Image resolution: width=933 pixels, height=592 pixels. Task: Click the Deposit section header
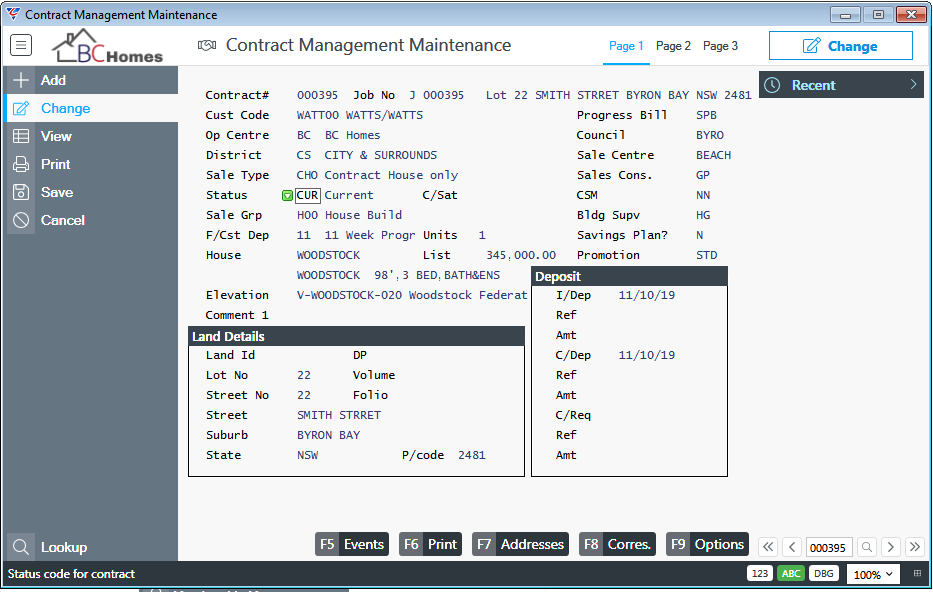click(630, 276)
